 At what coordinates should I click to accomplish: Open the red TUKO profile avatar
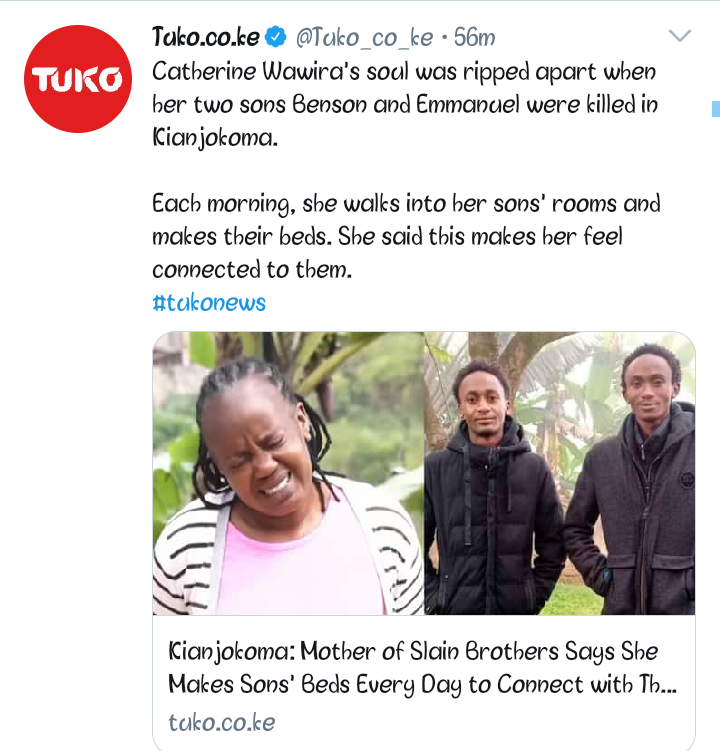(78, 79)
